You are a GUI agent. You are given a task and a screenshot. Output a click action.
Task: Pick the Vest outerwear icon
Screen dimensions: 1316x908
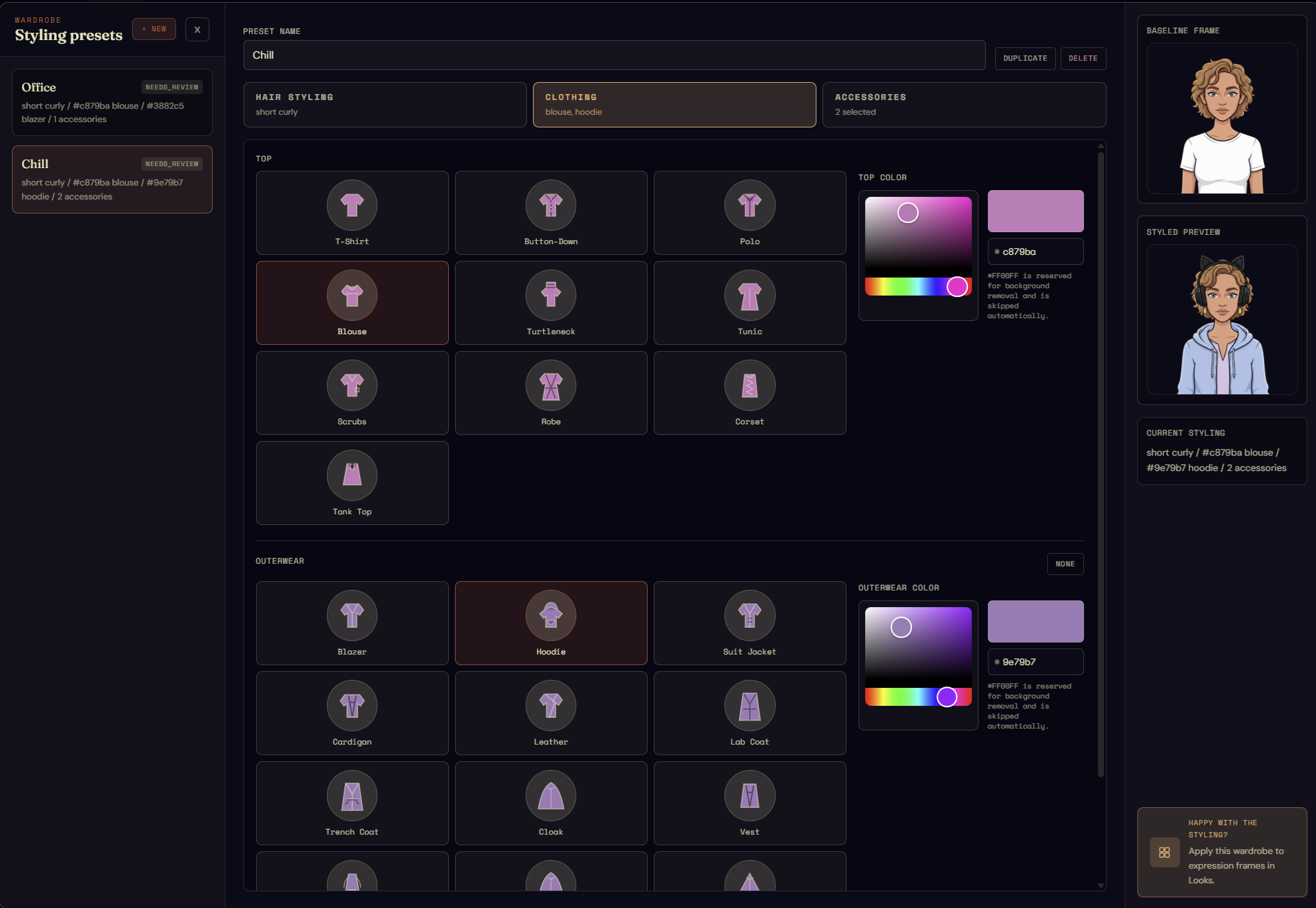(750, 795)
